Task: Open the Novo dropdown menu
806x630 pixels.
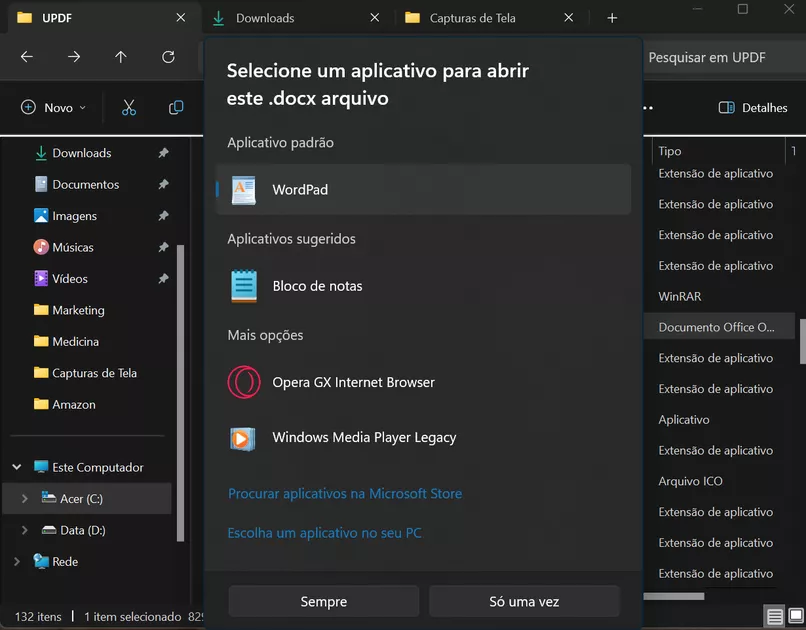Action: point(52,107)
